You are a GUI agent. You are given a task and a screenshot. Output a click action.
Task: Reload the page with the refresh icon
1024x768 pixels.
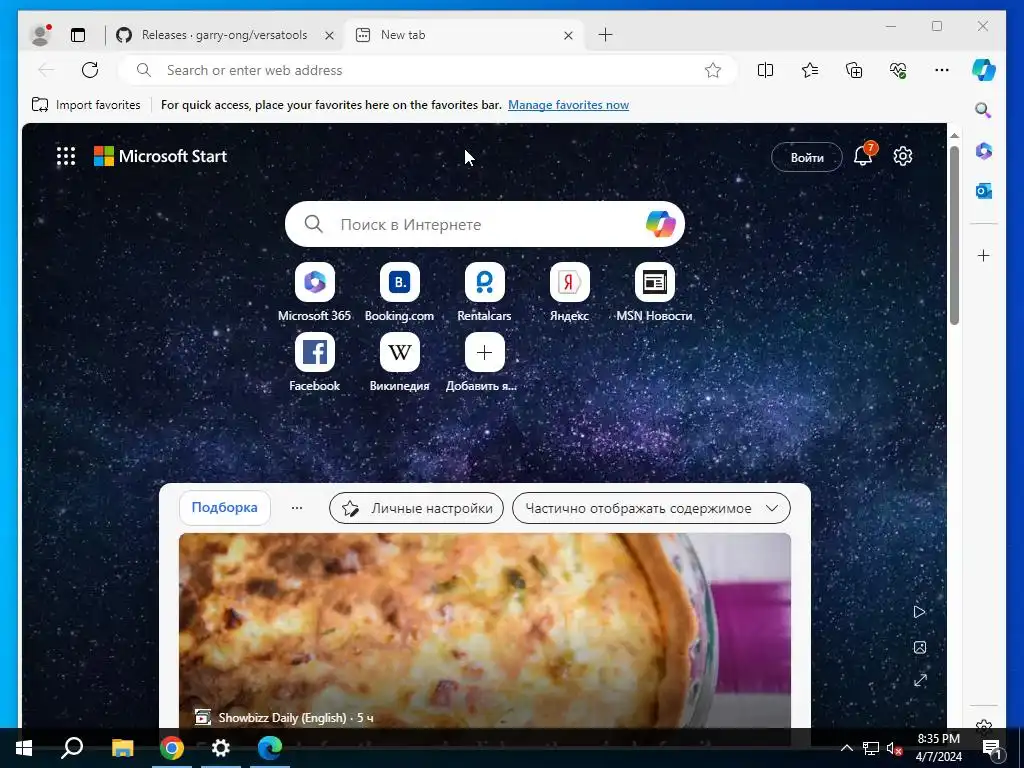point(90,70)
